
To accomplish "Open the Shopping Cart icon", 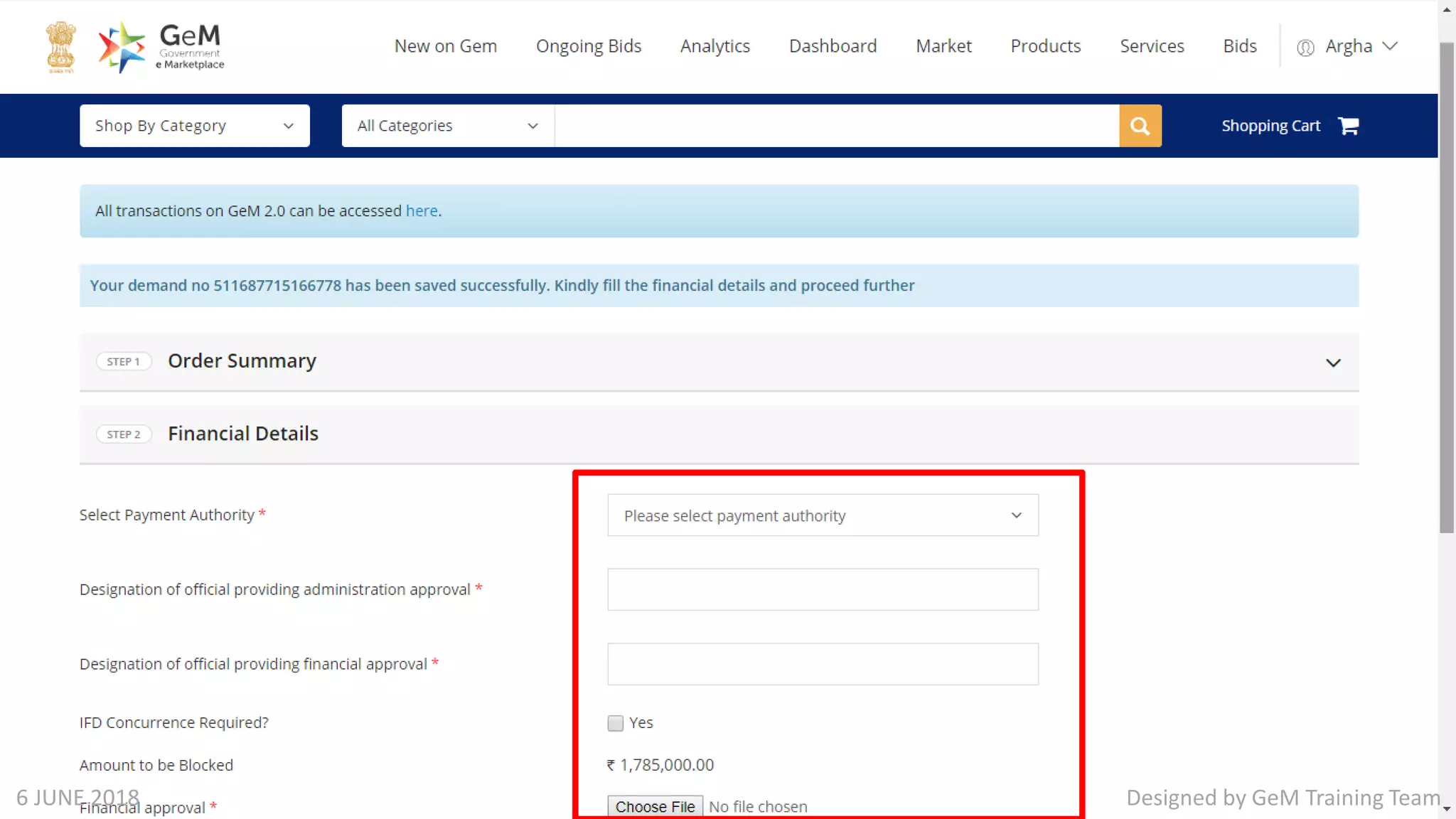I will (x=1348, y=126).
